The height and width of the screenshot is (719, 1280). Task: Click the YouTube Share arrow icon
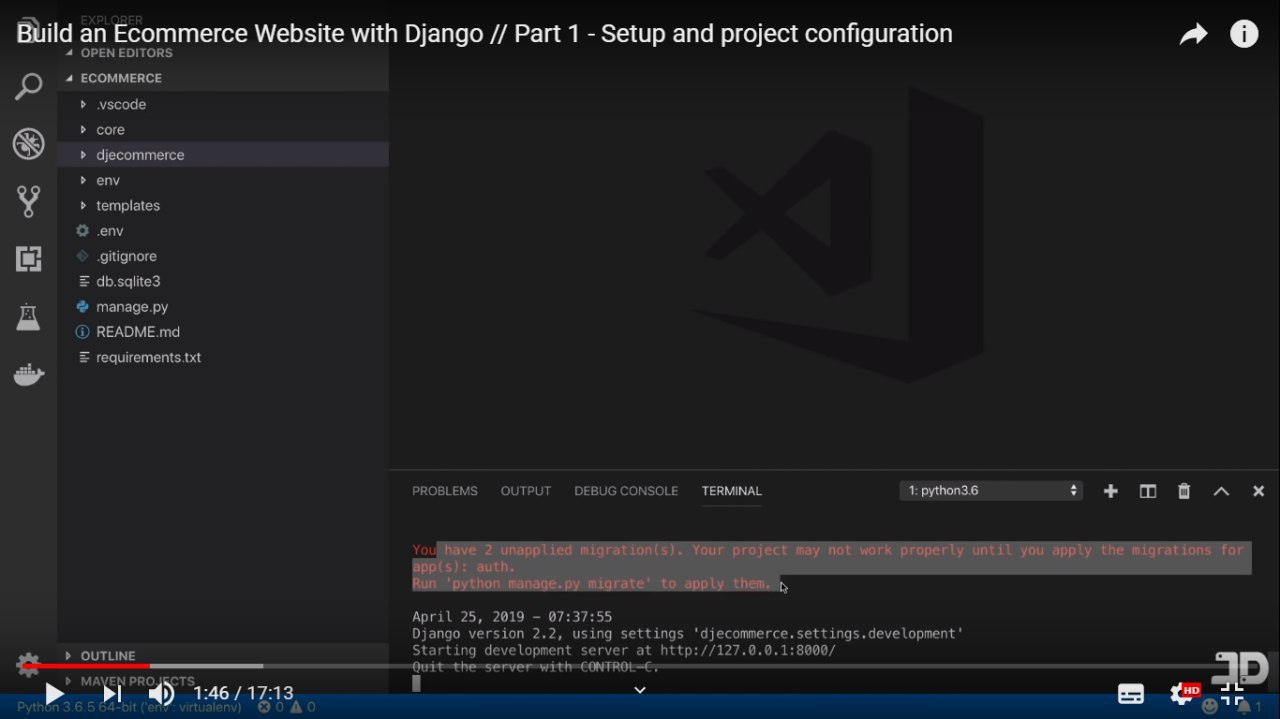point(1193,35)
